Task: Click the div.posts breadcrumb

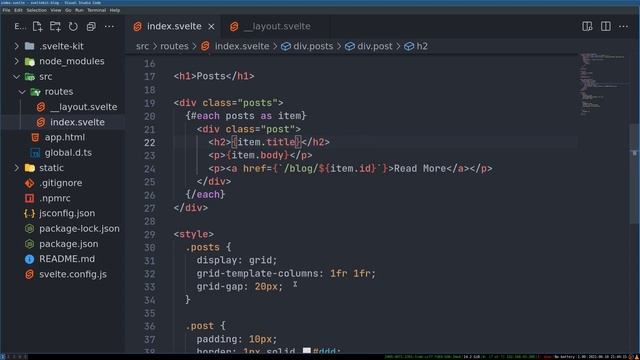Action: coord(313,47)
